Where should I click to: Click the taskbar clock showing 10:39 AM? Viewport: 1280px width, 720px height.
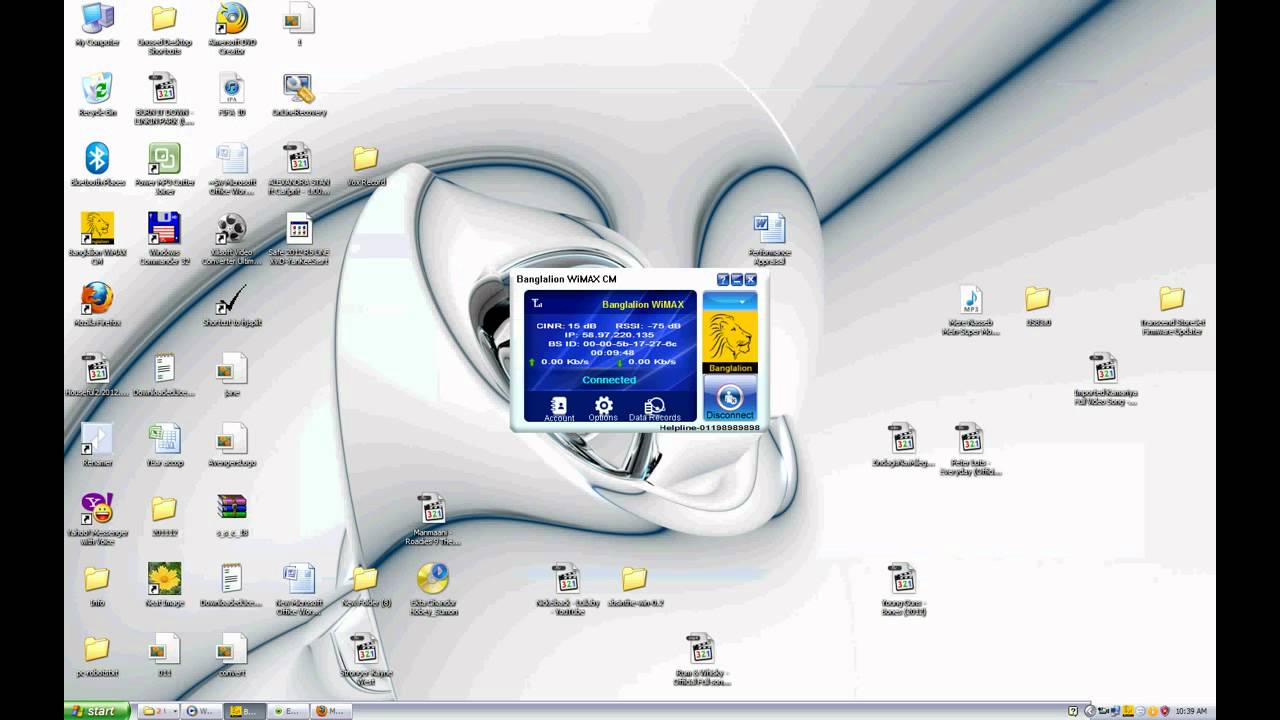point(1191,711)
